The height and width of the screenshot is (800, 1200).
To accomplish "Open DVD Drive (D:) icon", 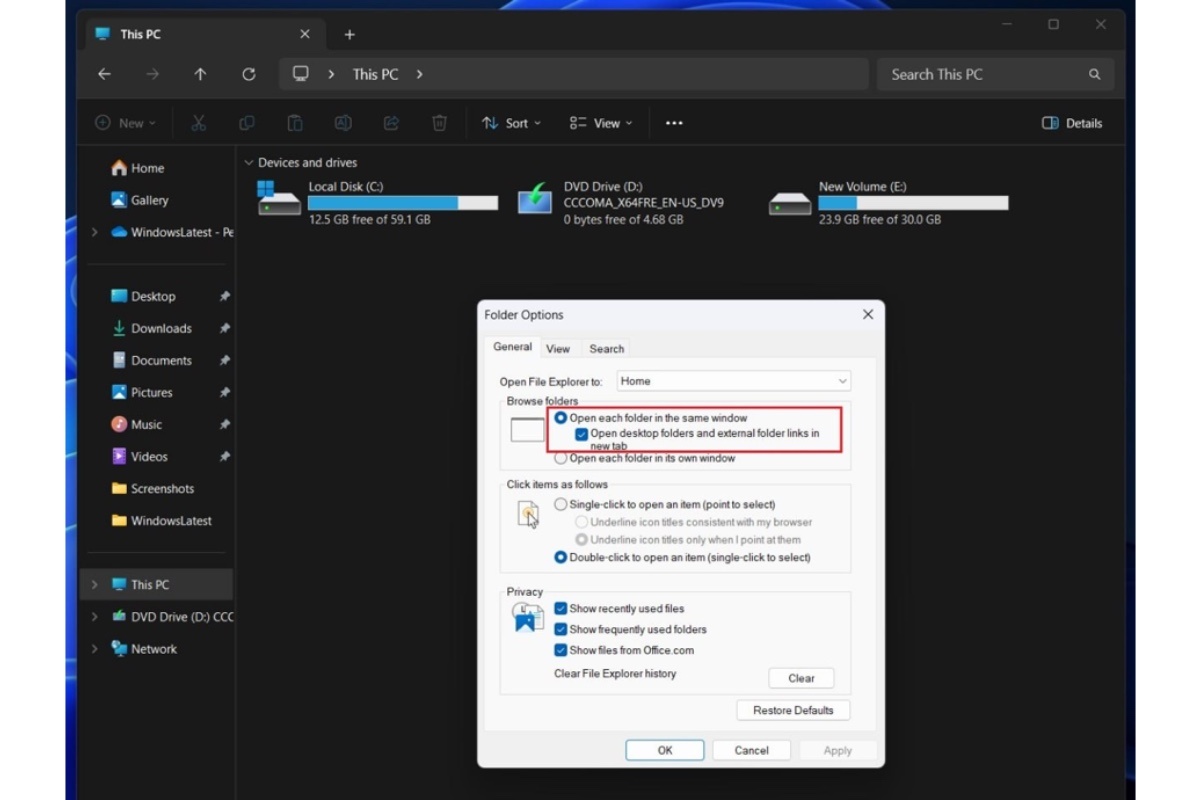I will (535, 199).
